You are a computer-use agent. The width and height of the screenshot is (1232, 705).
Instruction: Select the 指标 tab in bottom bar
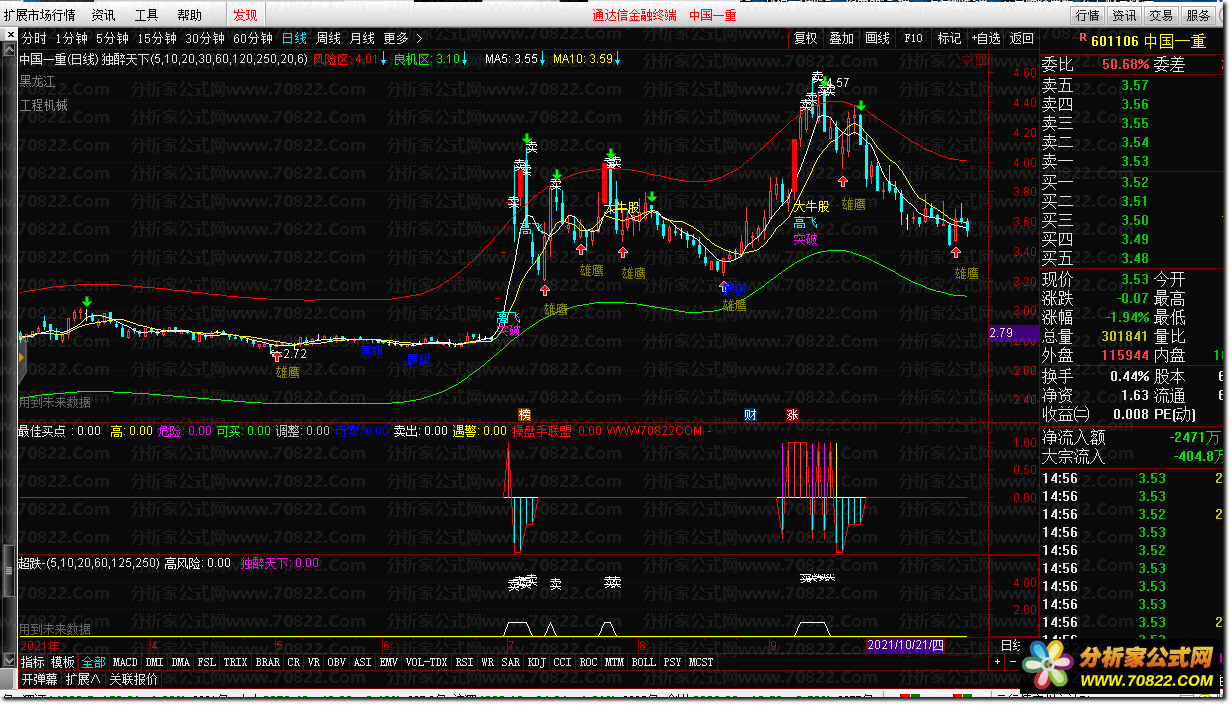(x=33, y=662)
